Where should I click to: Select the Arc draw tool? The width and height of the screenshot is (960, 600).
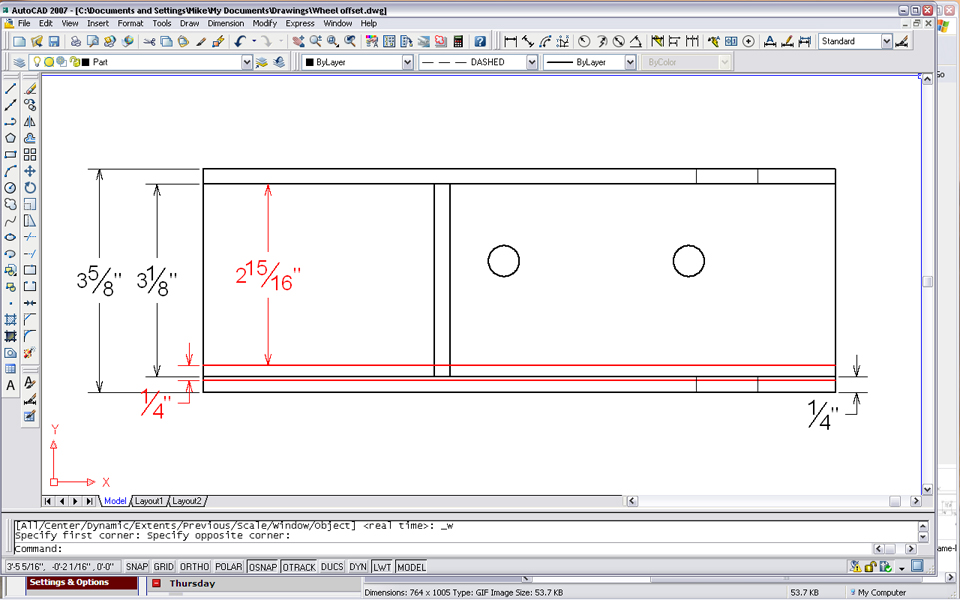[x=10, y=171]
